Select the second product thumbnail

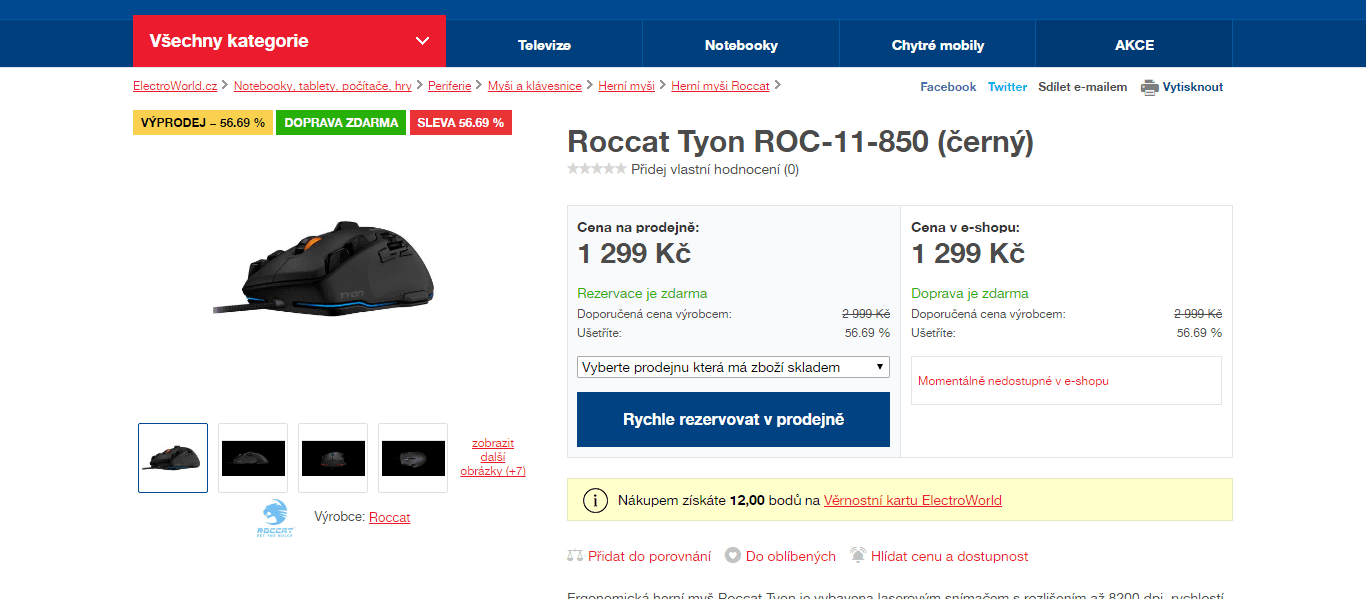point(253,458)
